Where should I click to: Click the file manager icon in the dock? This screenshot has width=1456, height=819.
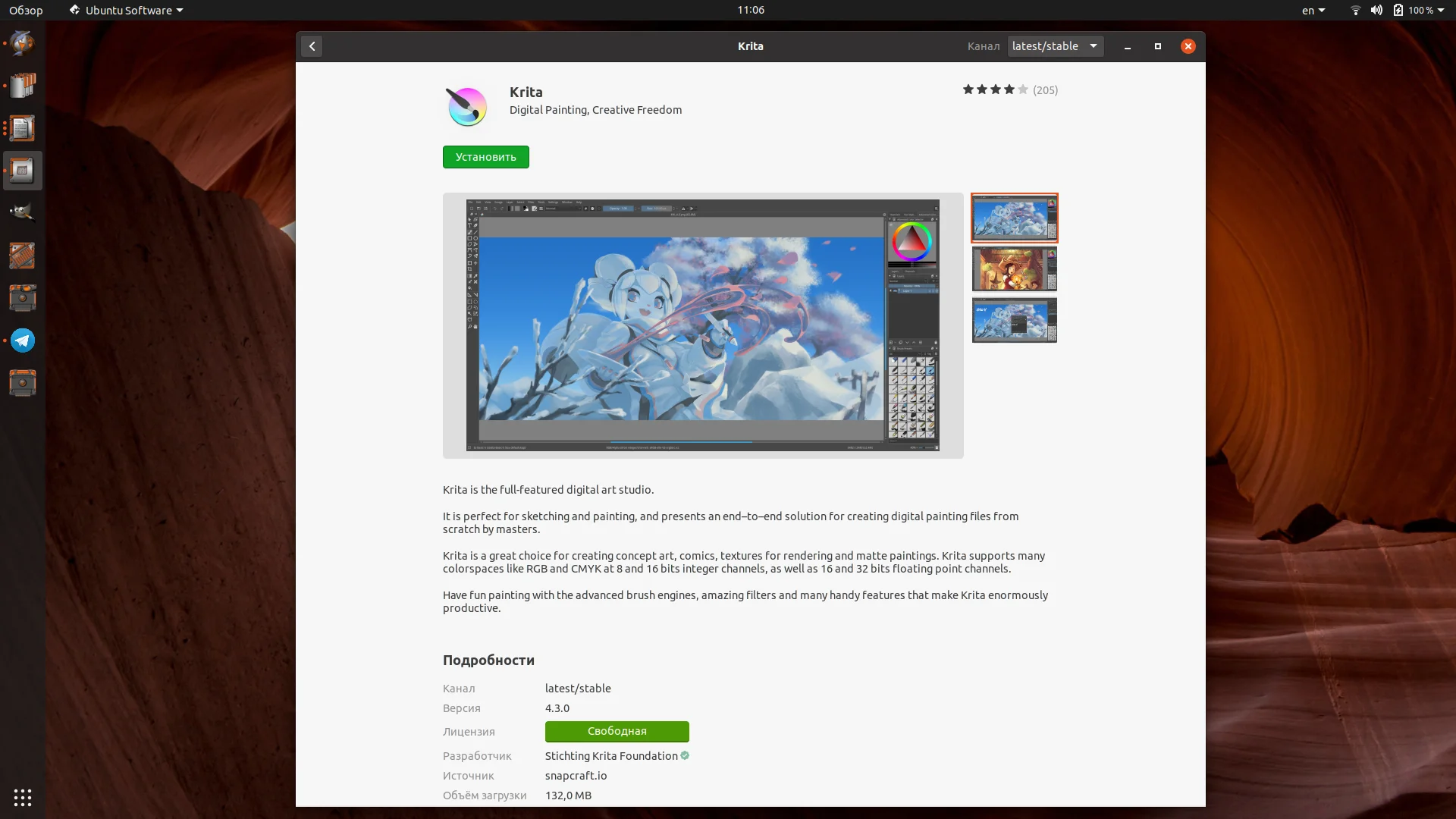point(23,85)
